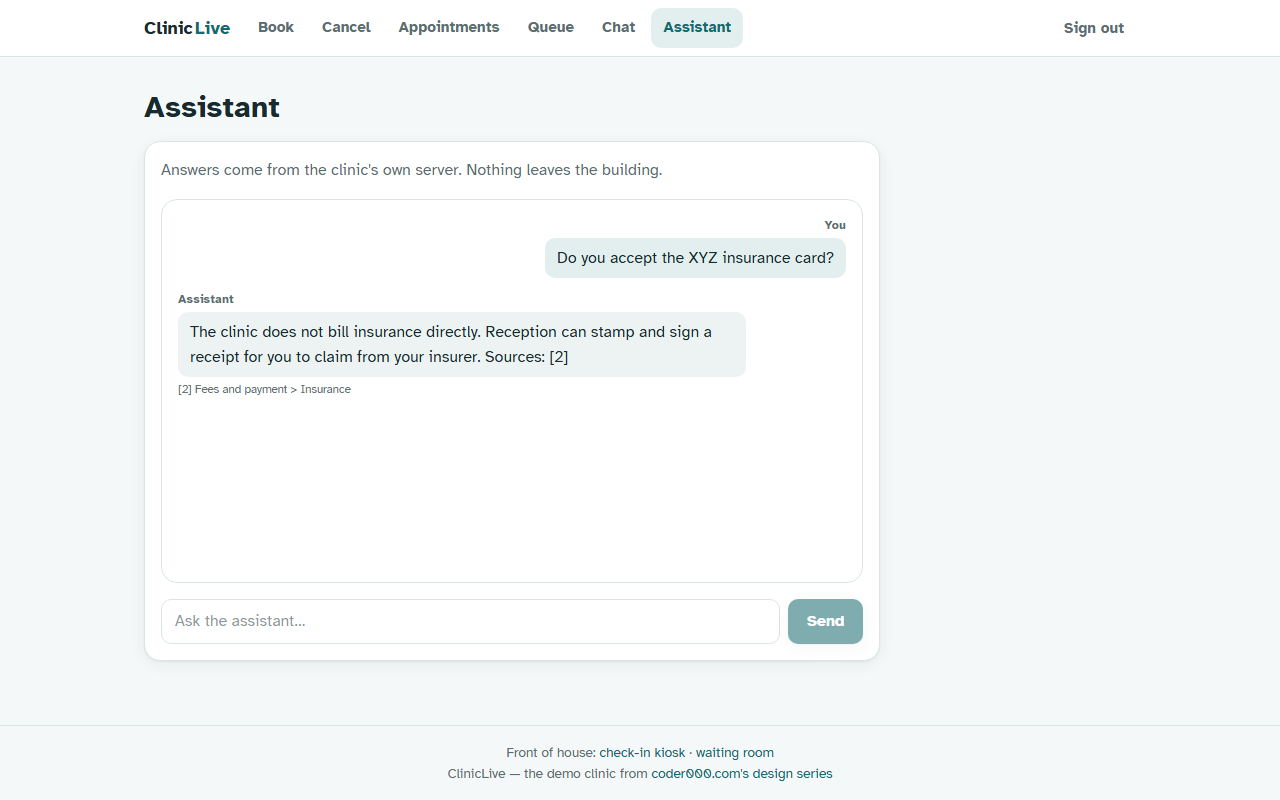Click the user's XYZ insurance question bubble

click(695, 258)
